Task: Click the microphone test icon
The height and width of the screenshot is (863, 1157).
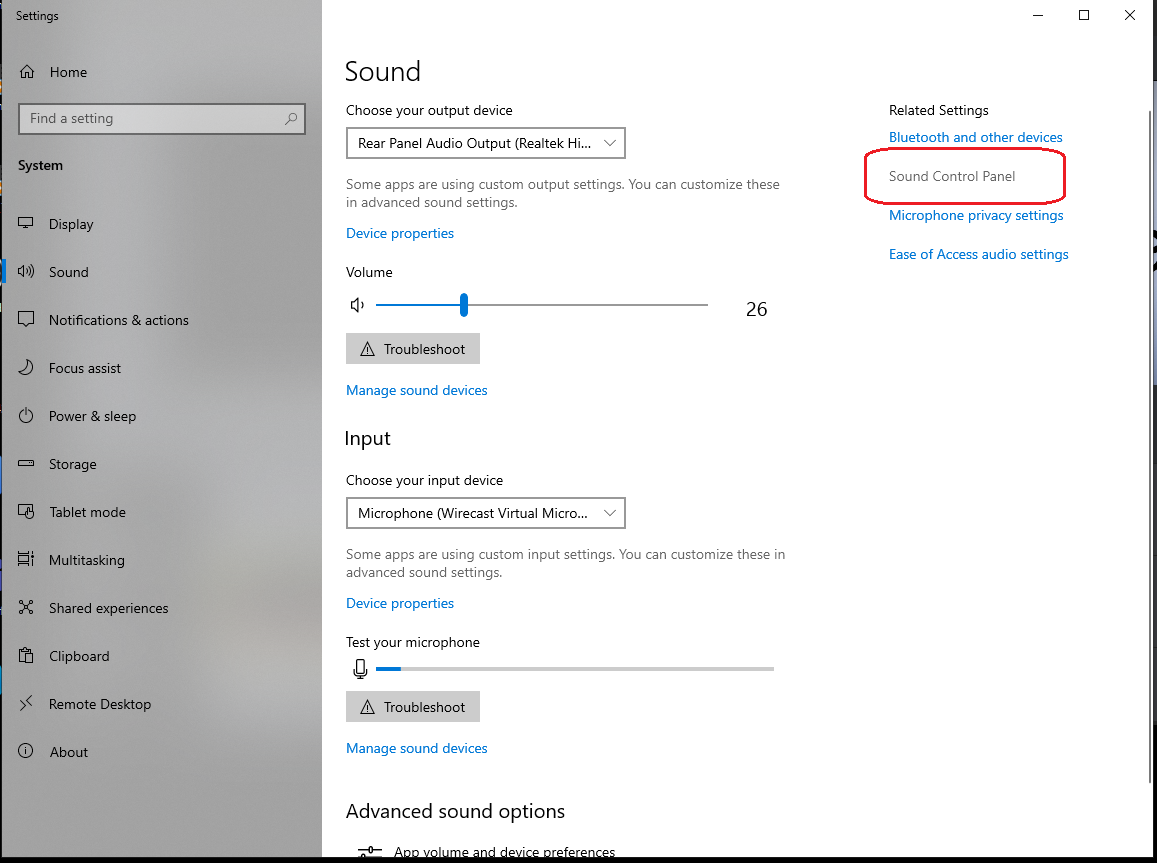Action: [360, 669]
